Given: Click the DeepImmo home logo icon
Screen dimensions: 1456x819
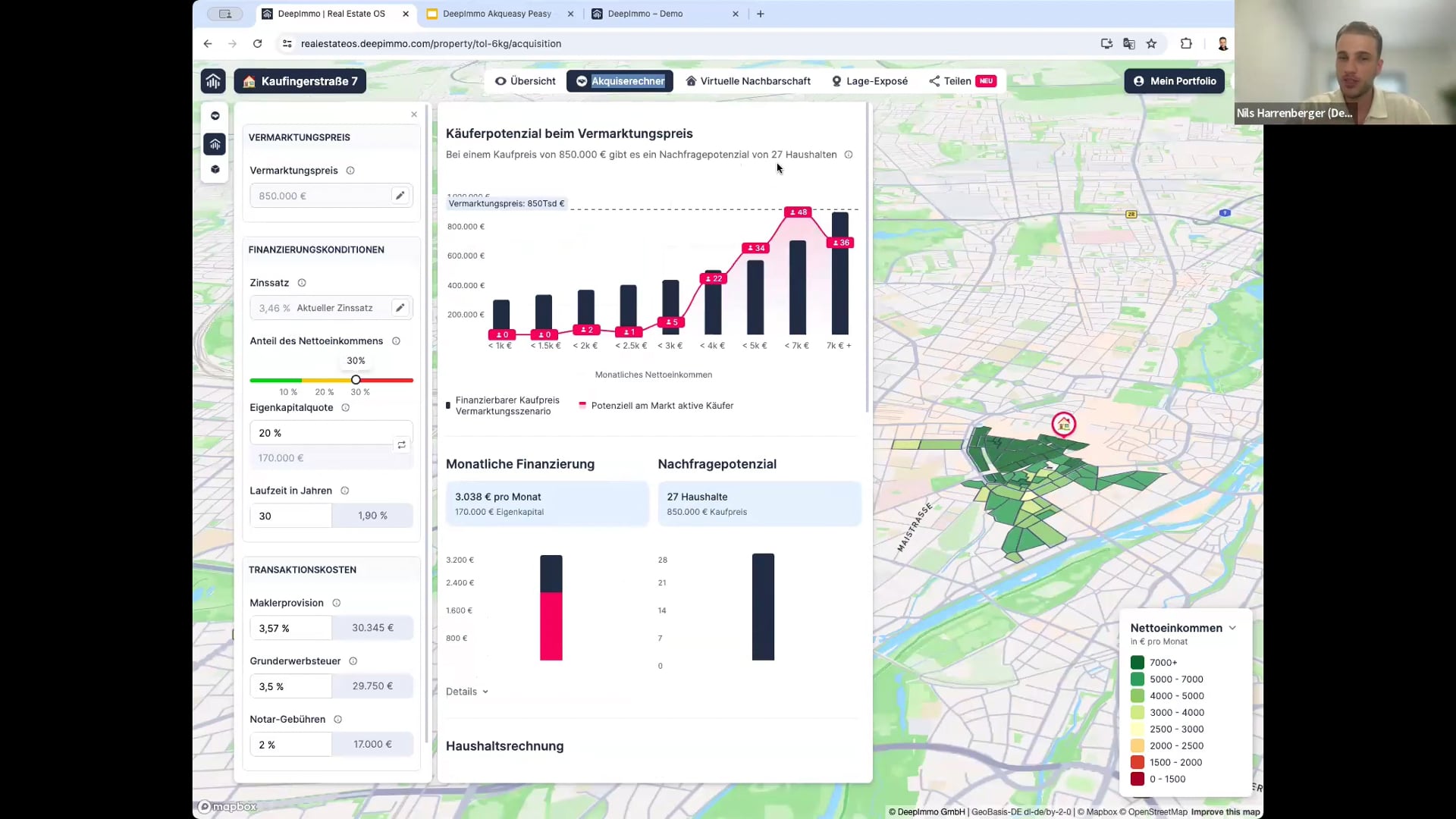Looking at the screenshot, I should tap(213, 81).
